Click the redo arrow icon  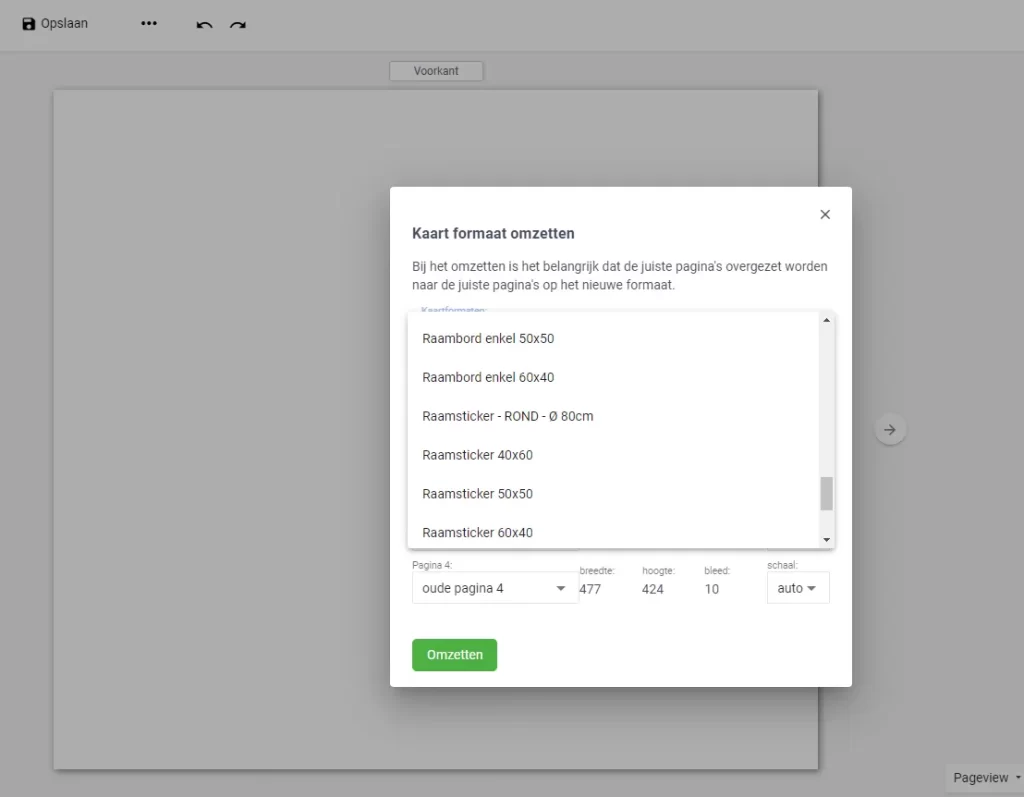pyautogui.click(x=237, y=24)
